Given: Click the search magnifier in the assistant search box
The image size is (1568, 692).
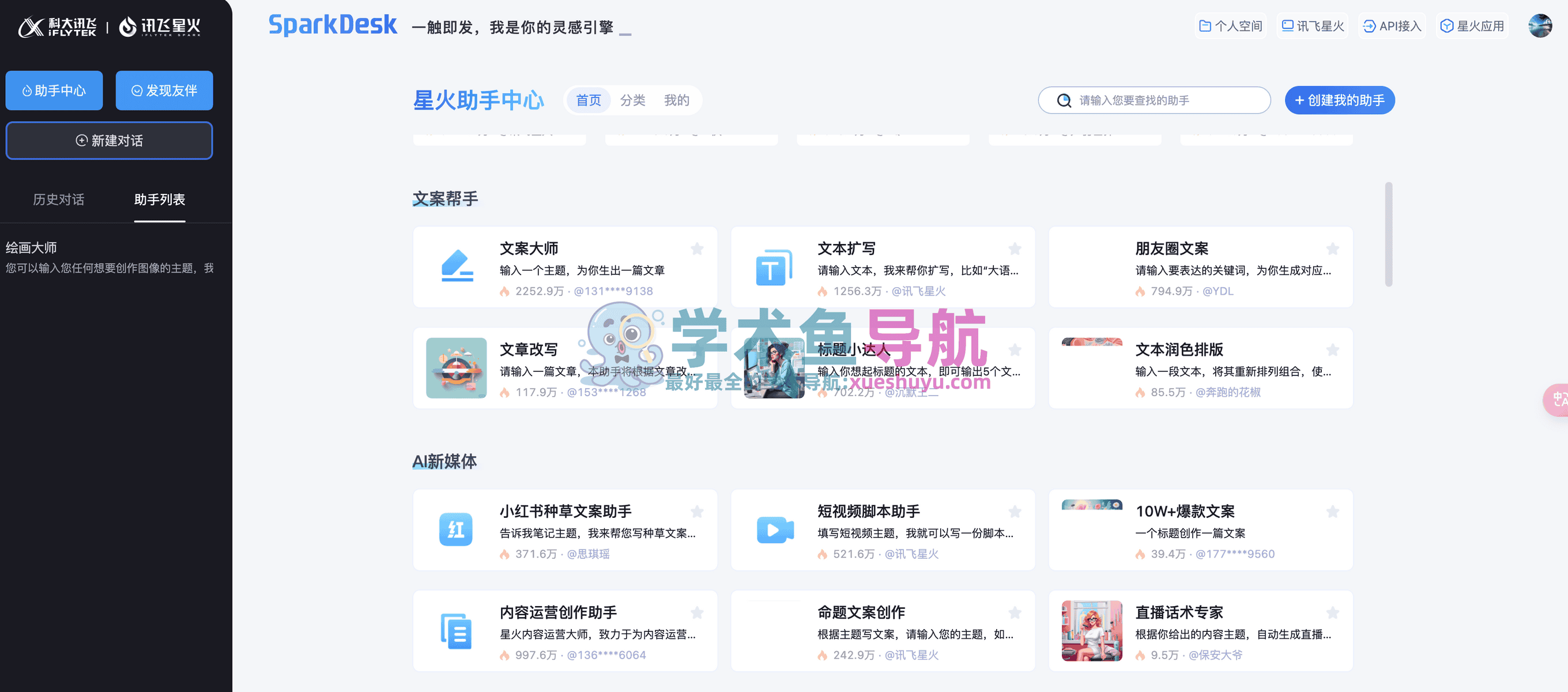Looking at the screenshot, I should (1063, 100).
